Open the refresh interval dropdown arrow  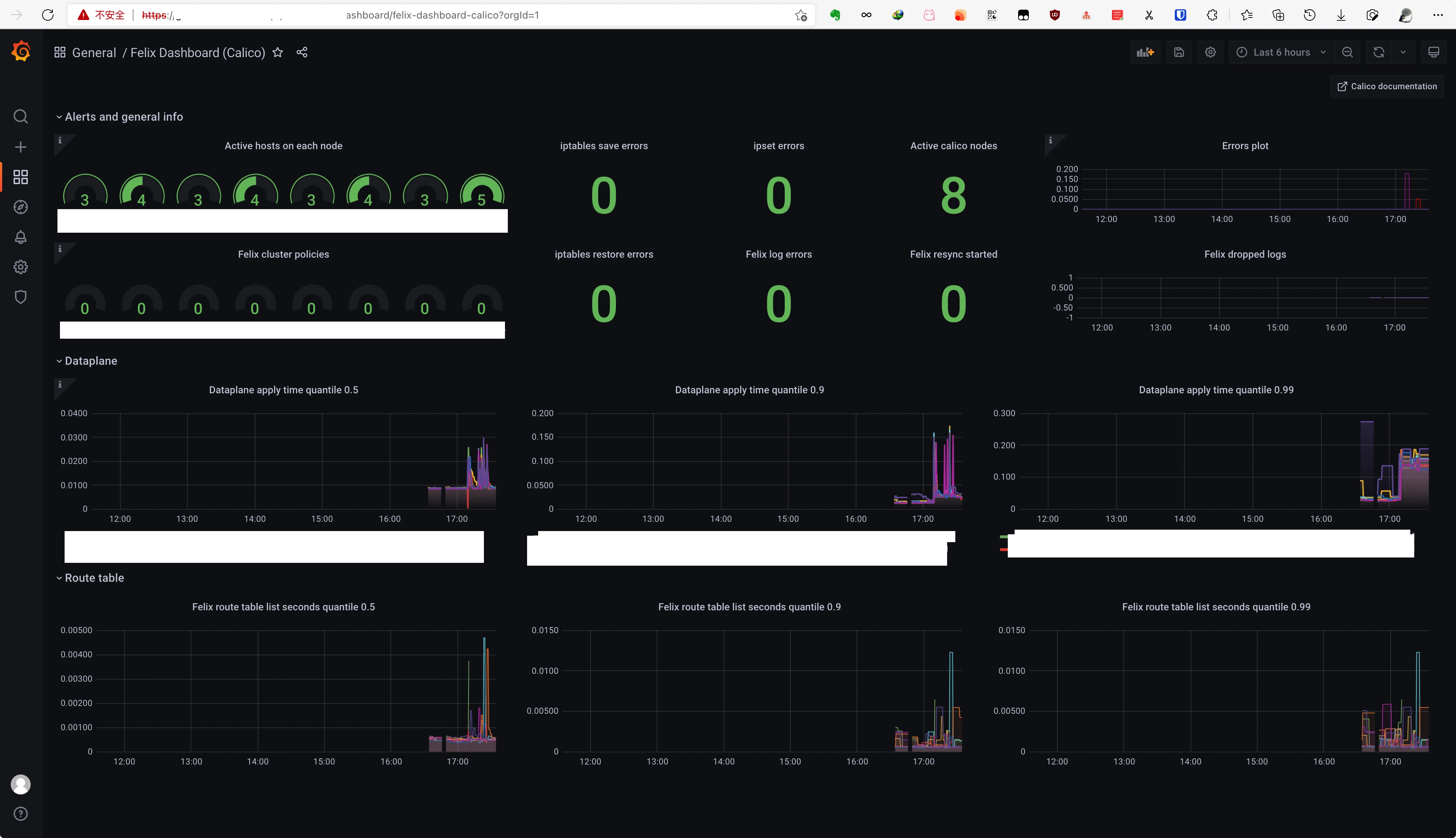[1403, 52]
